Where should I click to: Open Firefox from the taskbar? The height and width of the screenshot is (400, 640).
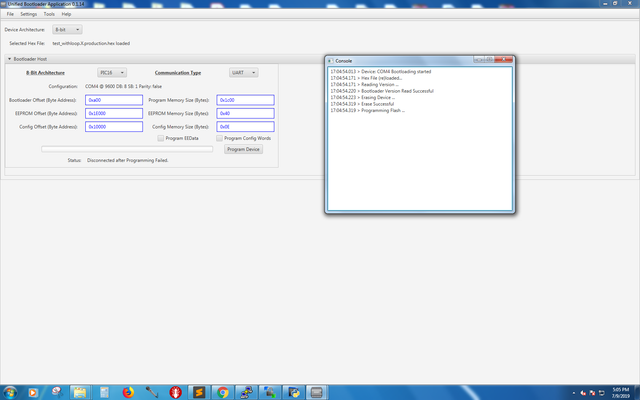click(x=128, y=393)
